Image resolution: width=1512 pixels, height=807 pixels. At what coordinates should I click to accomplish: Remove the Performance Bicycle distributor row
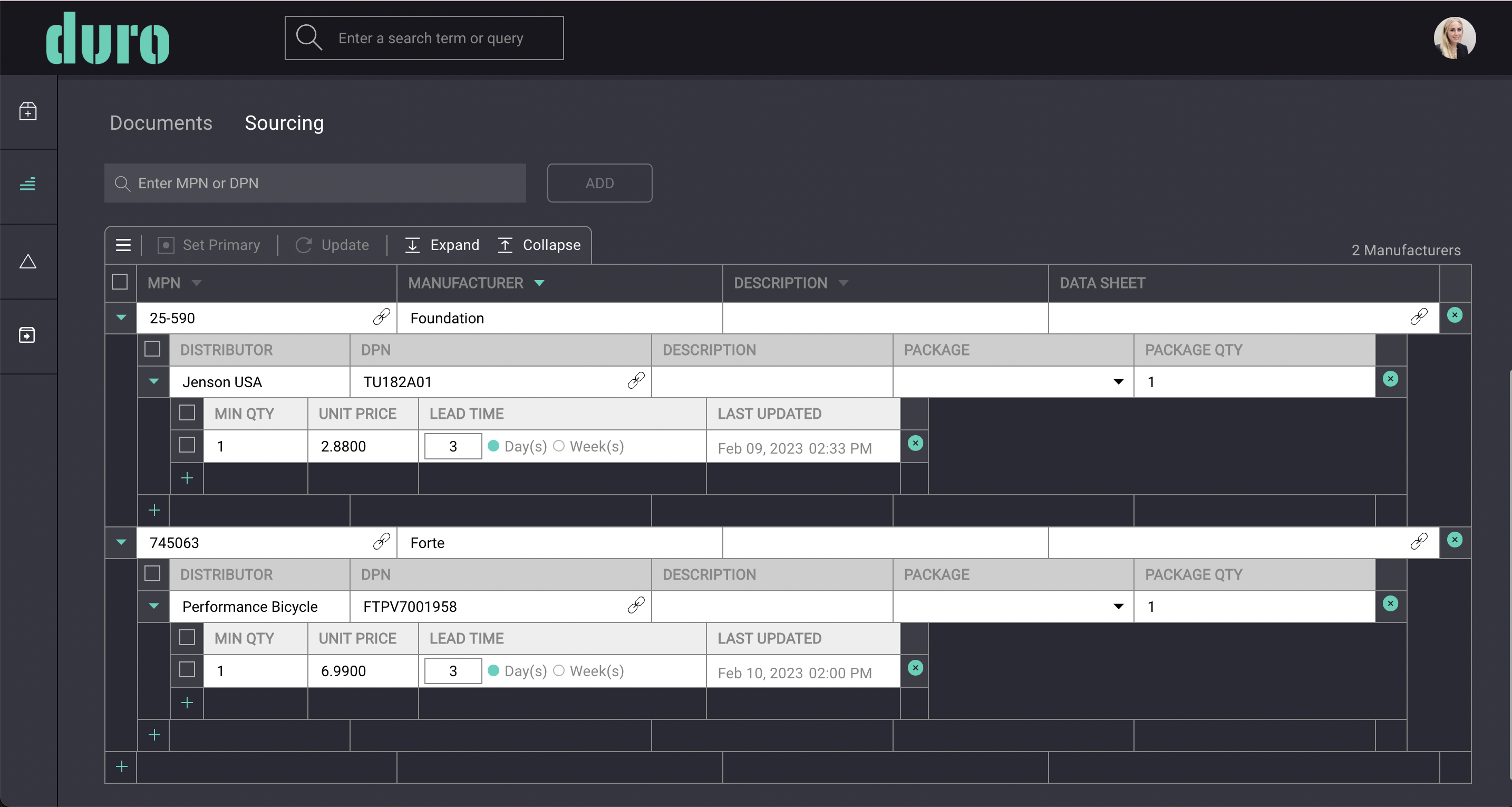click(x=1390, y=604)
